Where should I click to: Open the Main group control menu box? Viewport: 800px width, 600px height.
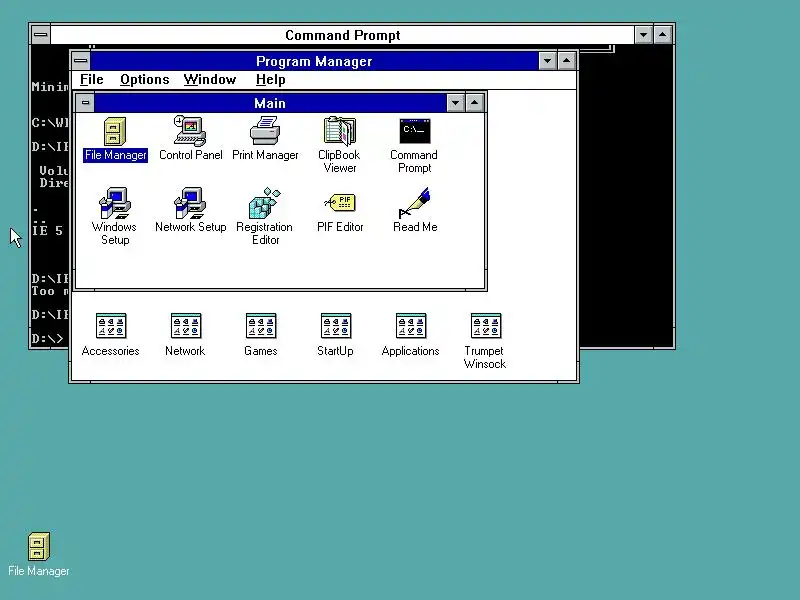coord(85,103)
